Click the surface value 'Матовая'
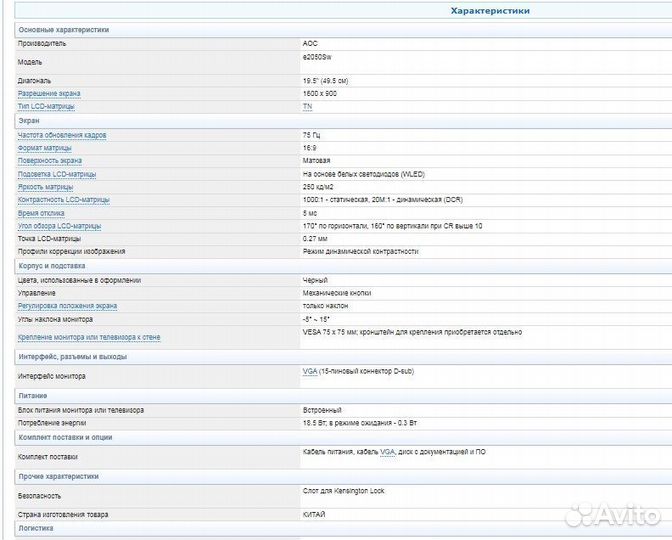Screen dimensions: 672x540 pyautogui.click(x=316, y=160)
